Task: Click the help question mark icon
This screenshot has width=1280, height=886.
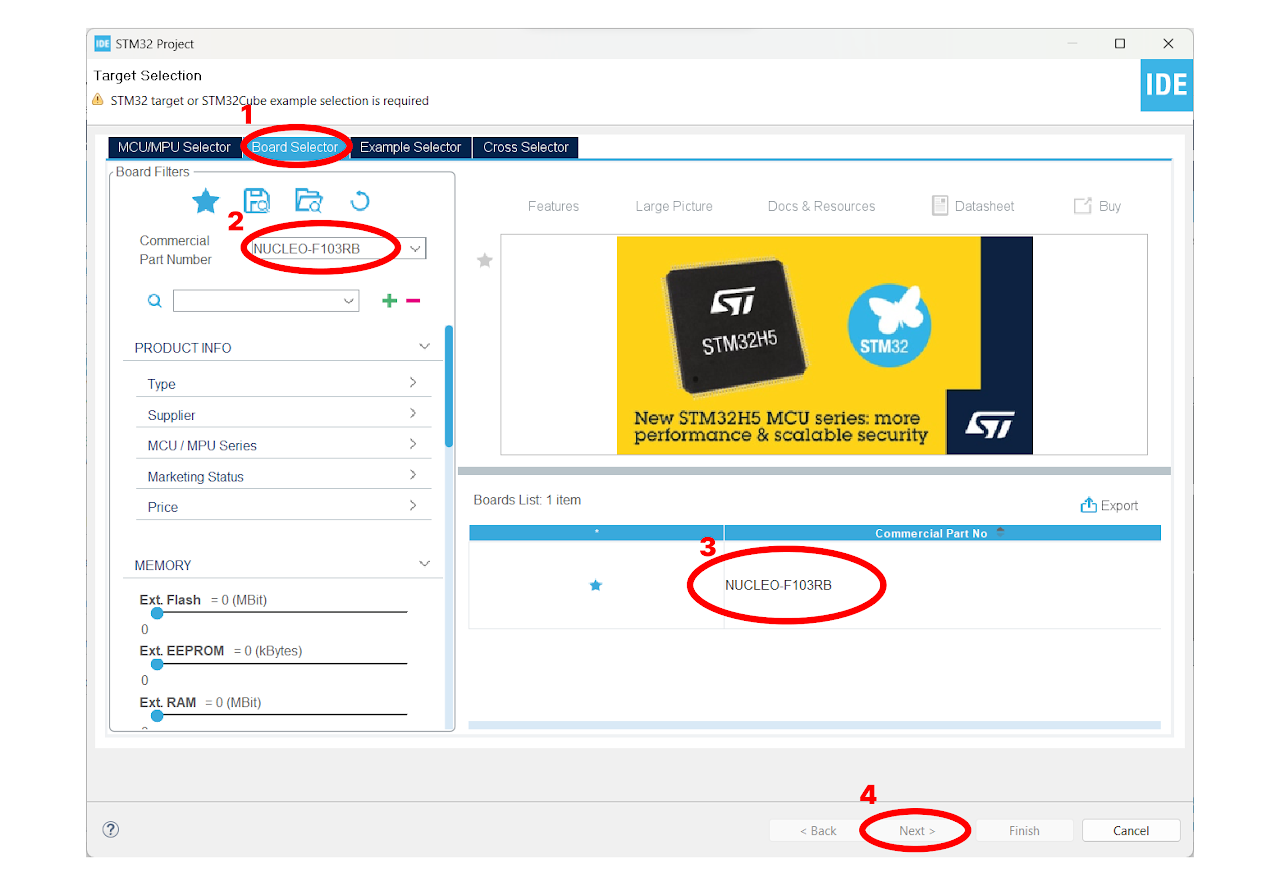Action: click(111, 829)
